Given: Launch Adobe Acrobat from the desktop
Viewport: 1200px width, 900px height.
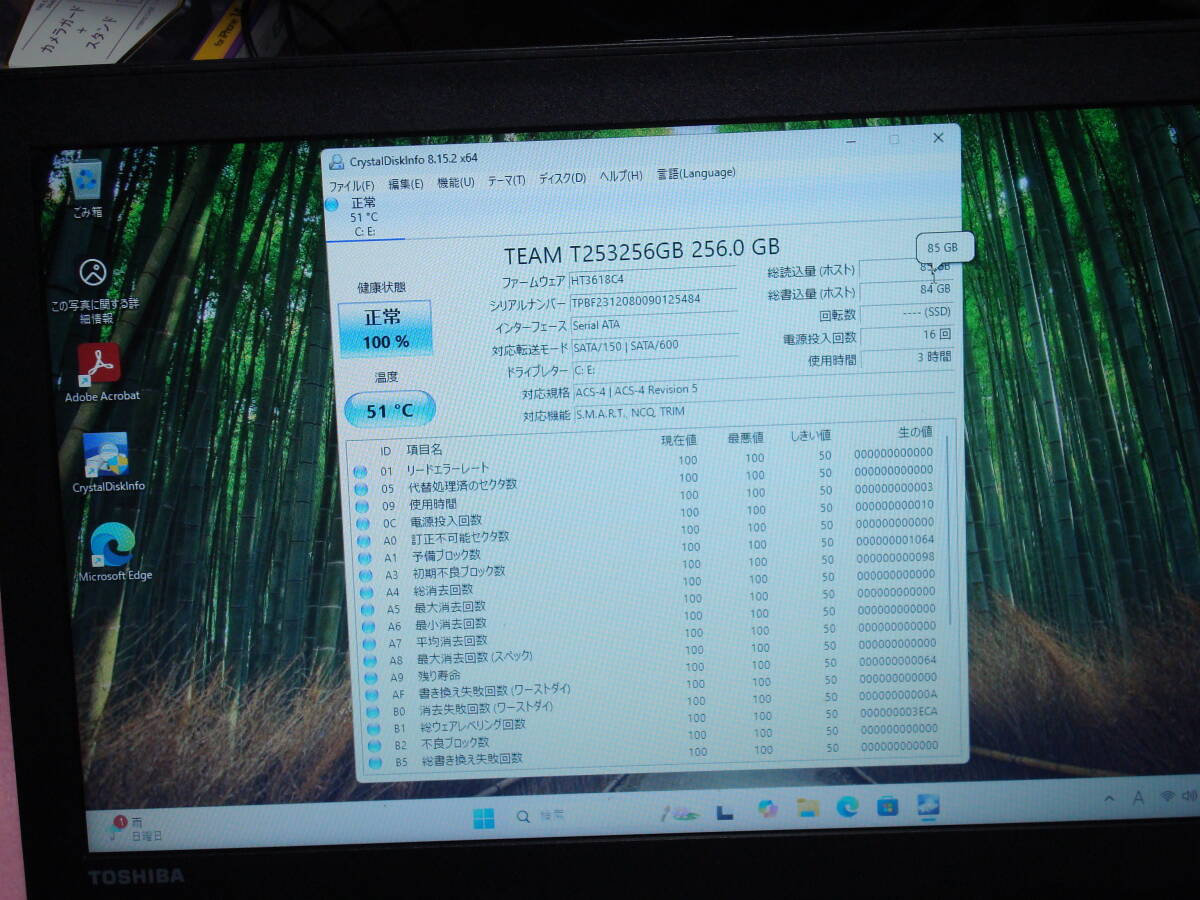Looking at the screenshot, I should point(100,360).
